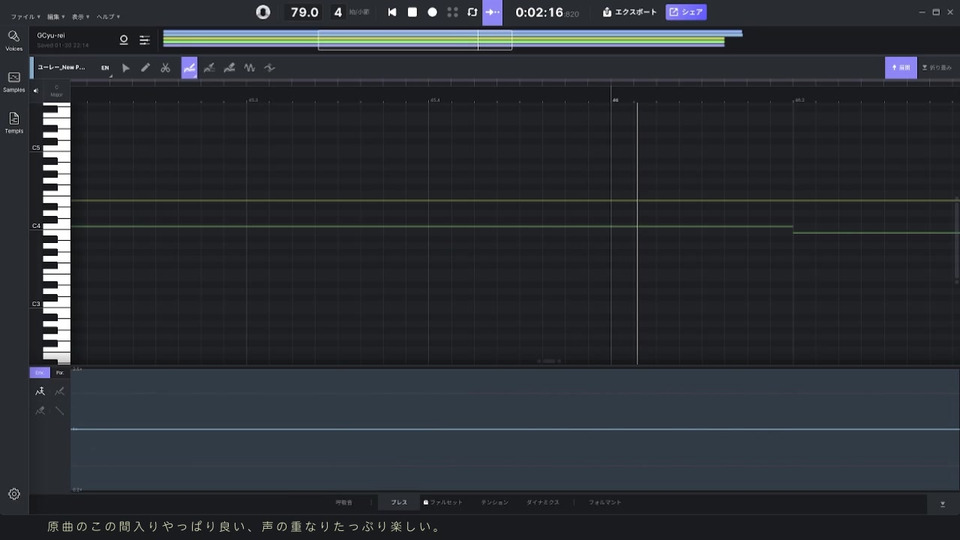Click the シェア button
The image size is (960, 540).
pos(686,12)
